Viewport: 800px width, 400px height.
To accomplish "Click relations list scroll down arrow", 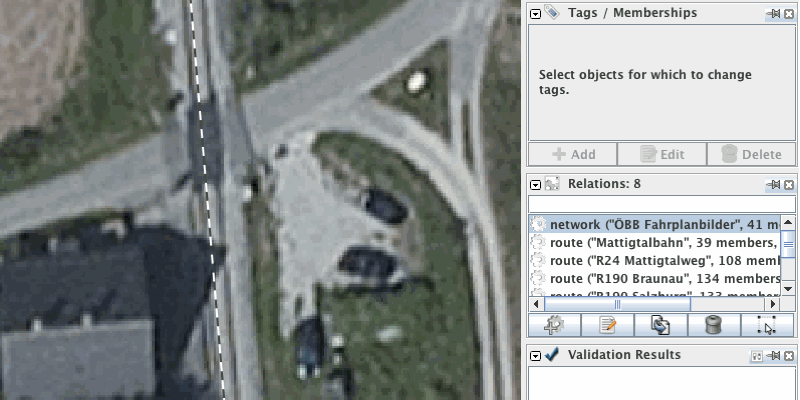I will point(788,289).
